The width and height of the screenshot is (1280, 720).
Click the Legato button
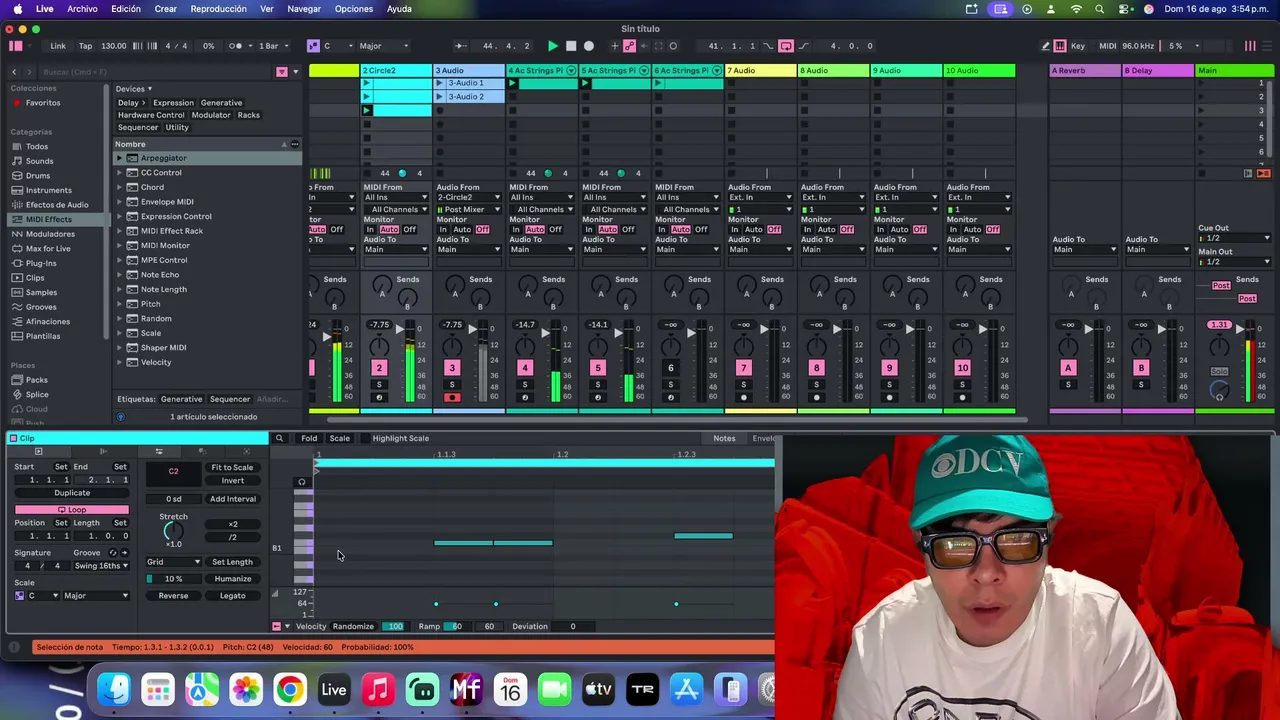pos(232,596)
